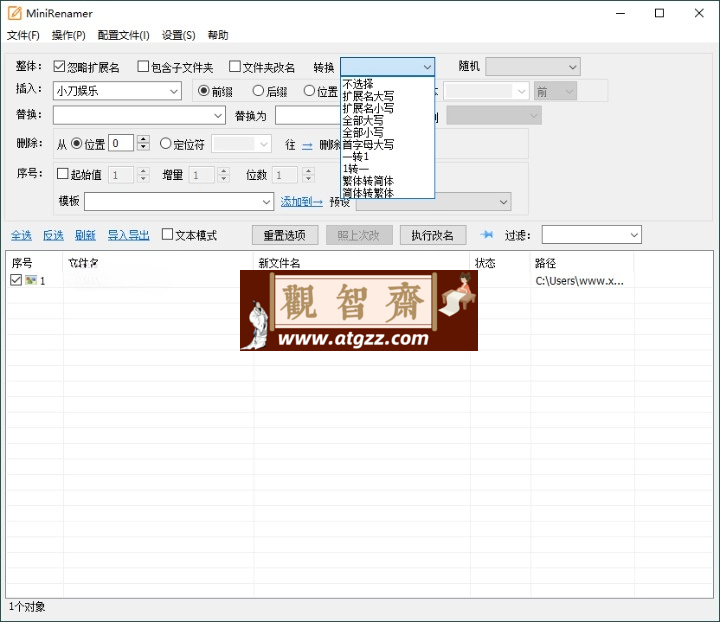Open the 设置(S) menu
This screenshot has width=720, height=622.
[x=178, y=35]
